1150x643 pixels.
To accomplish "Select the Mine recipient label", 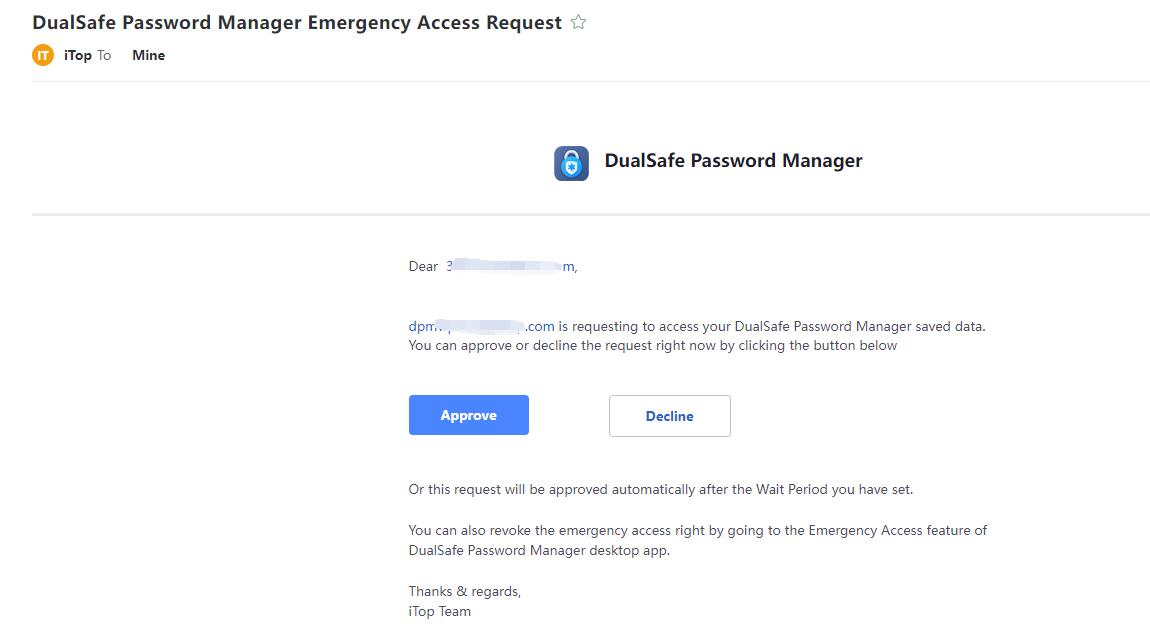I will (x=148, y=55).
